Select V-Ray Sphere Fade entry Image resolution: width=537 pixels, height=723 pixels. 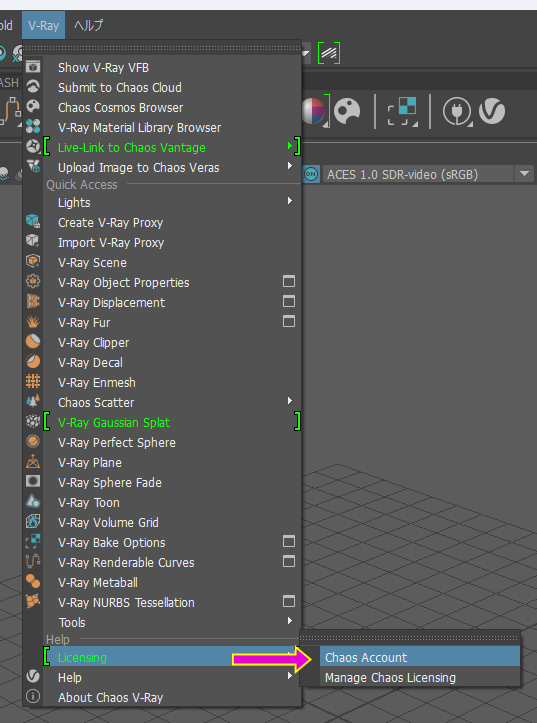[172, 483]
